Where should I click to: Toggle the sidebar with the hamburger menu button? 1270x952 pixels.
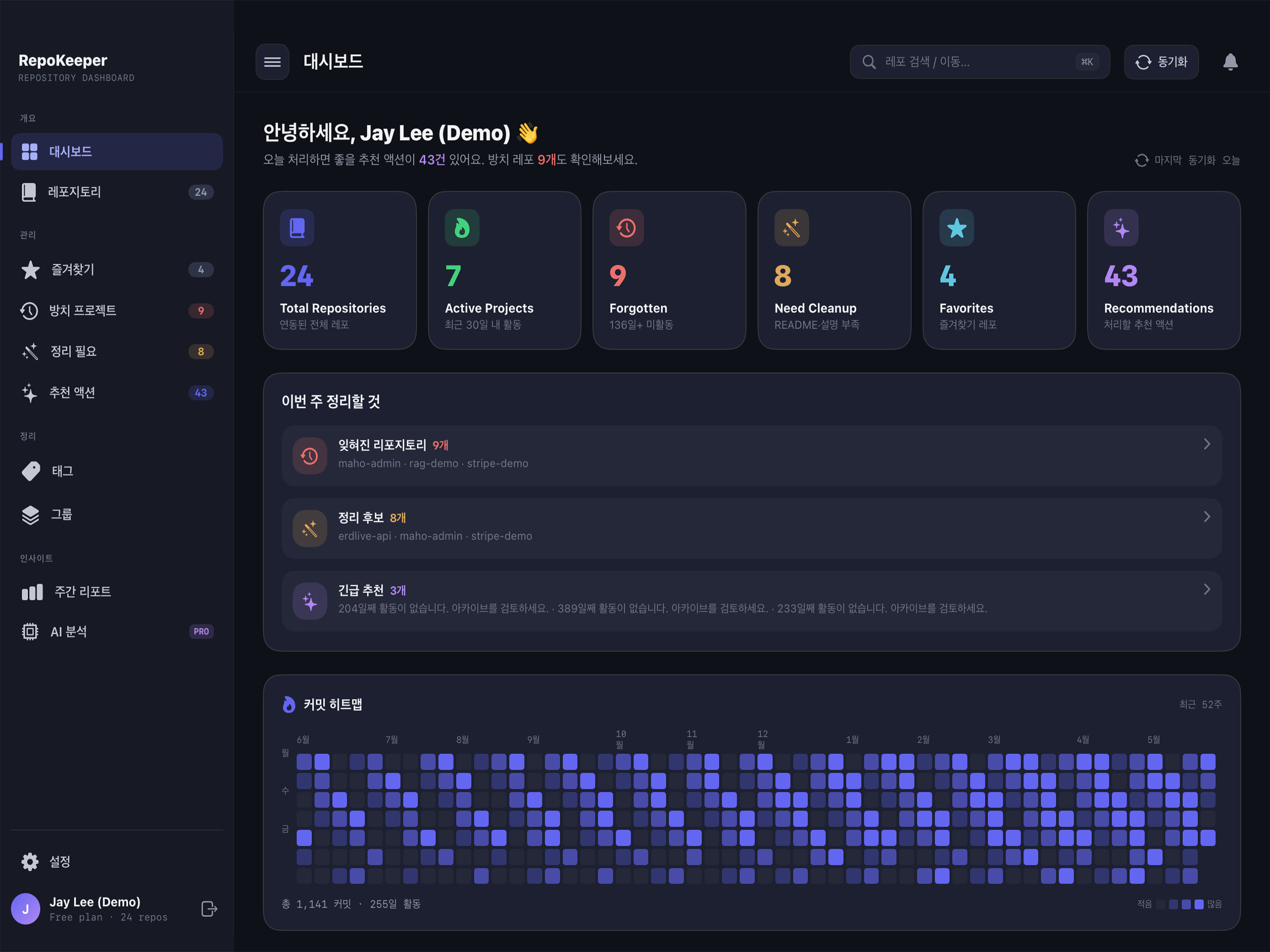click(x=272, y=62)
